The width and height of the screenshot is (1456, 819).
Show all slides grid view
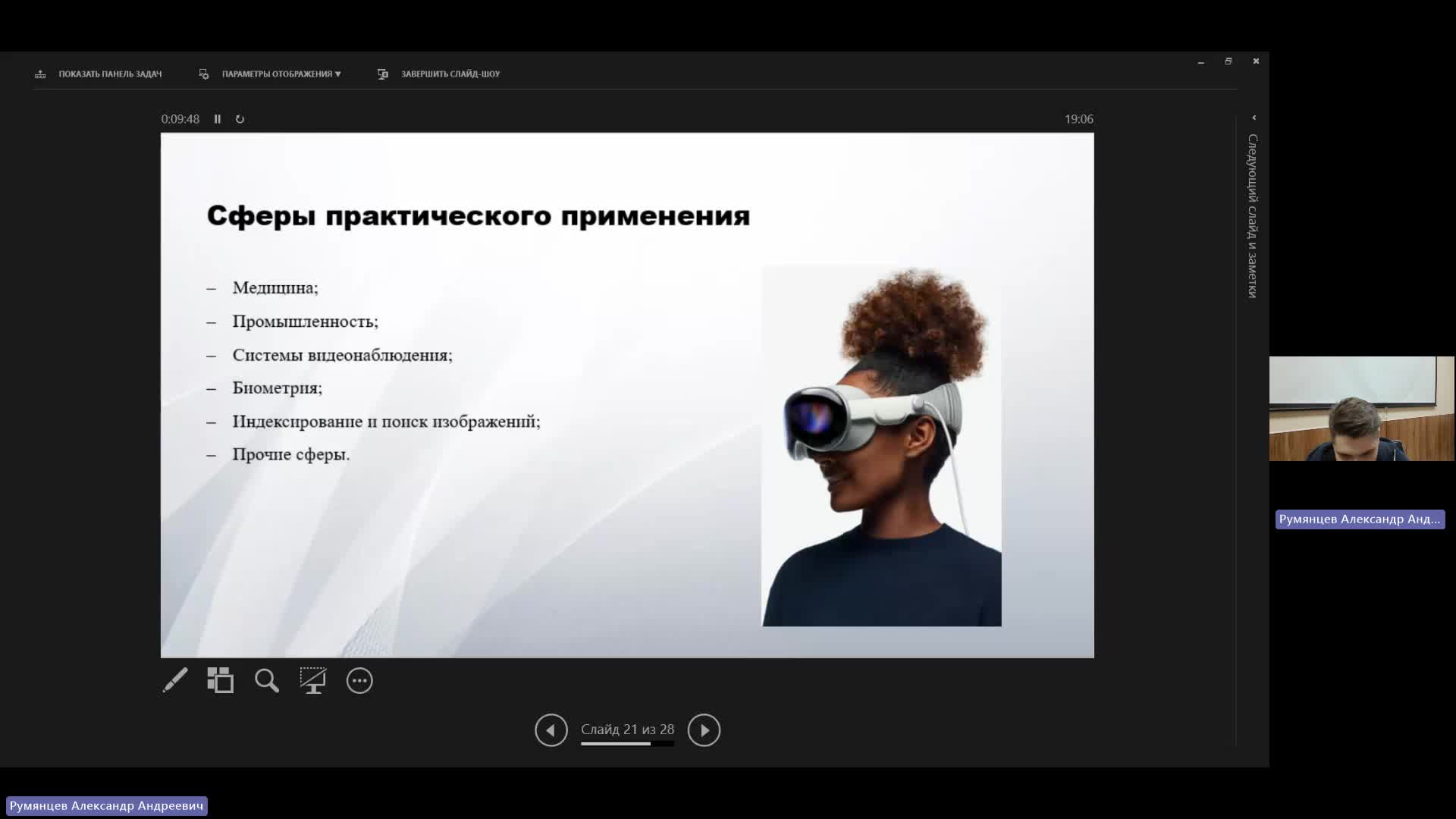(221, 680)
